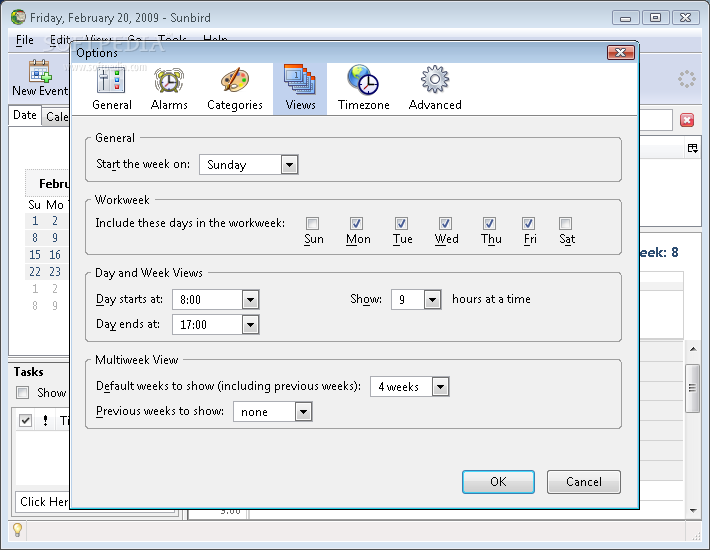Image resolution: width=710 pixels, height=550 pixels.
Task: Confirm options with OK button
Action: (498, 482)
